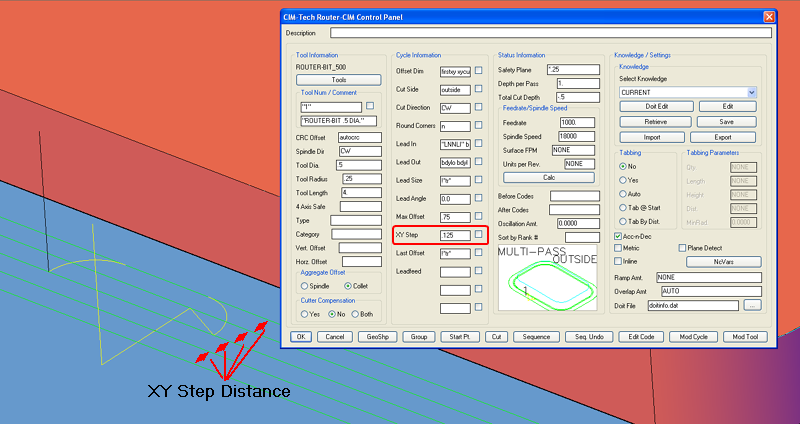Click the Total Cut Depth field

(x=578, y=97)
